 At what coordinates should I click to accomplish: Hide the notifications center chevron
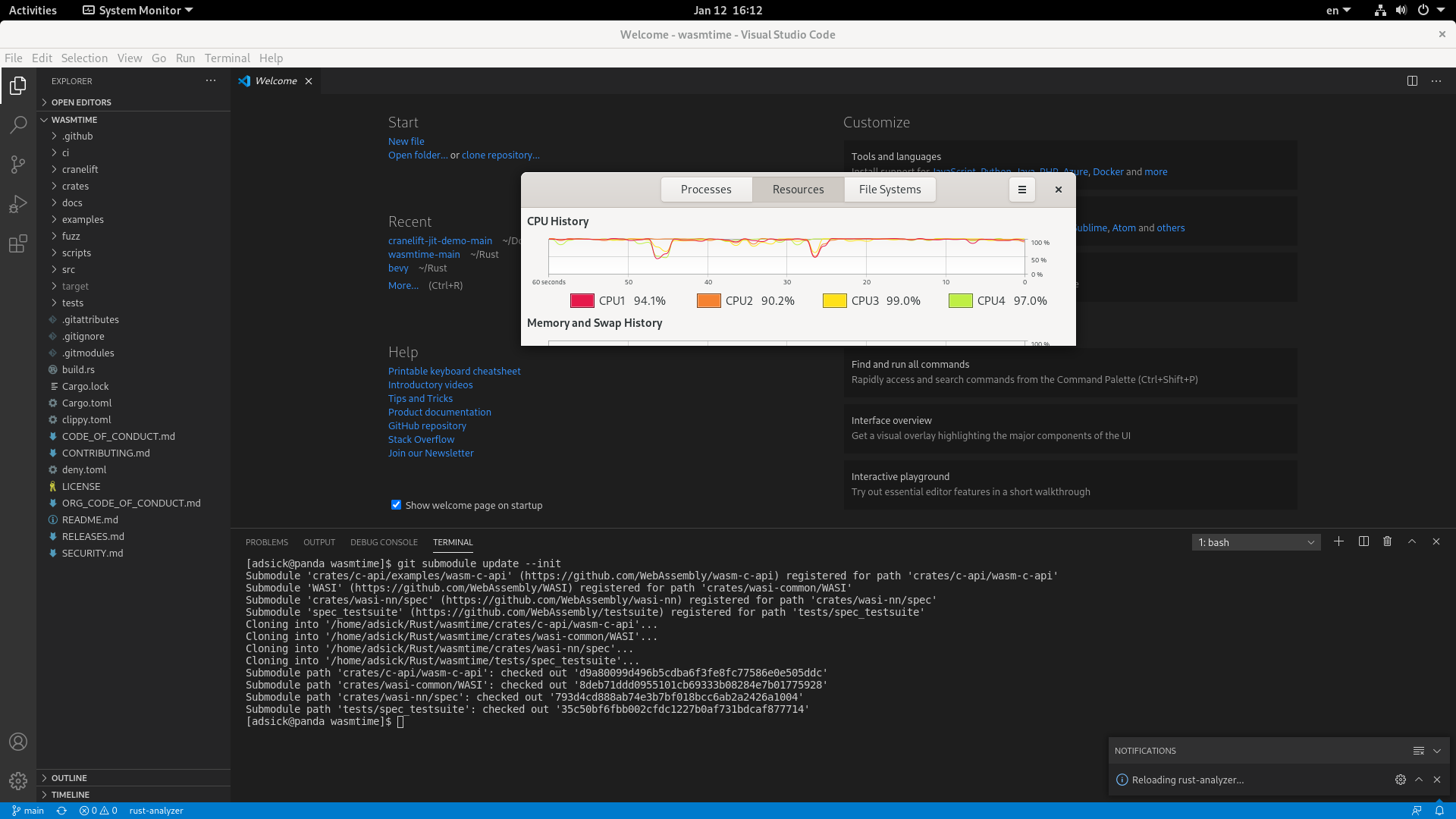(x=1437, y=751)
